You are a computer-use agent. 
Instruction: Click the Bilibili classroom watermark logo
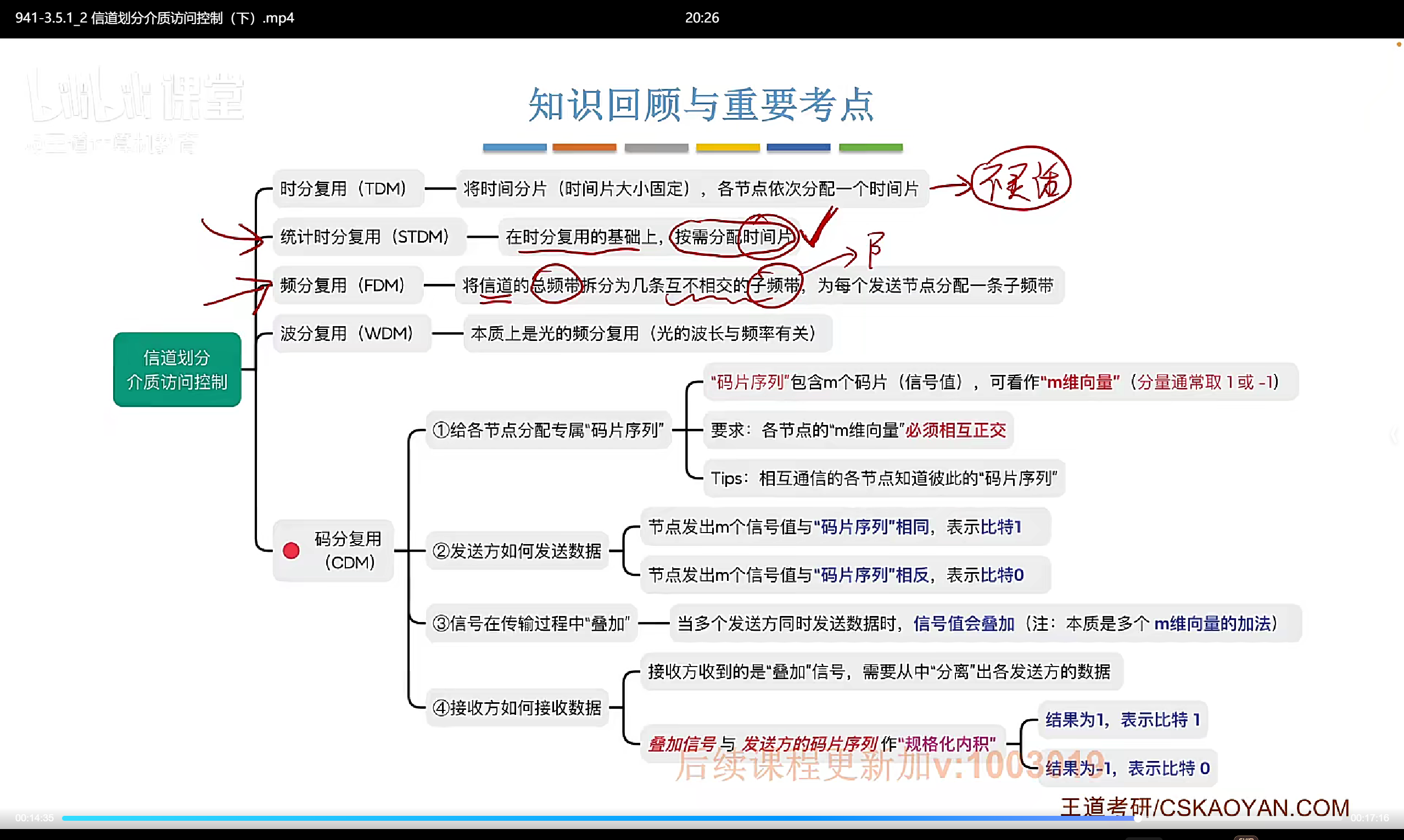tap(136, 97)
